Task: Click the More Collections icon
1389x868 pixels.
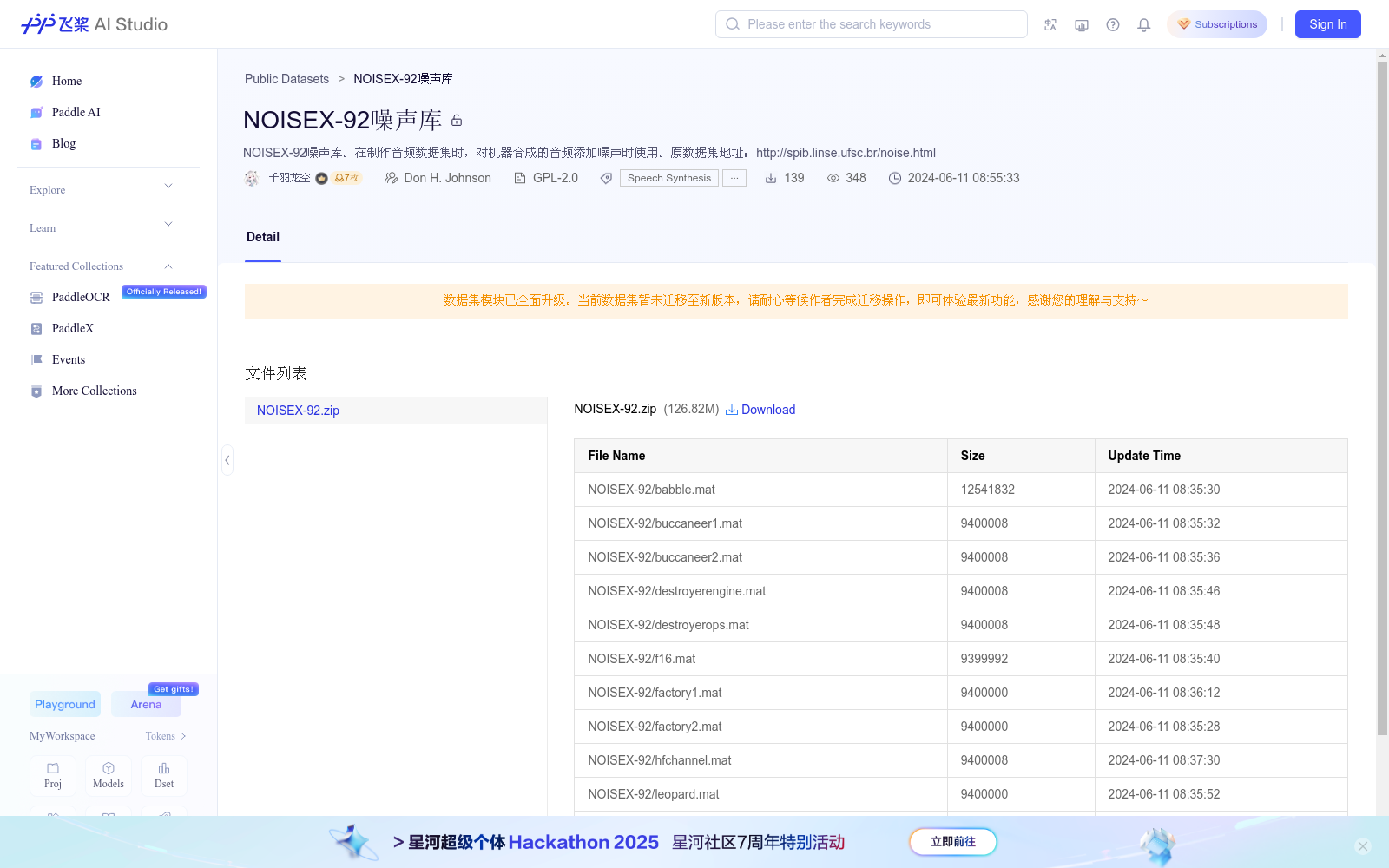Action: click(36, 391)
